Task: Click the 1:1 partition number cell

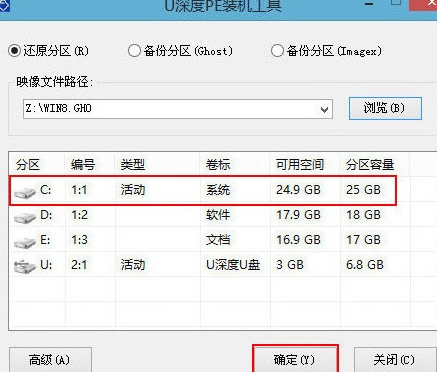Action: 79,190
